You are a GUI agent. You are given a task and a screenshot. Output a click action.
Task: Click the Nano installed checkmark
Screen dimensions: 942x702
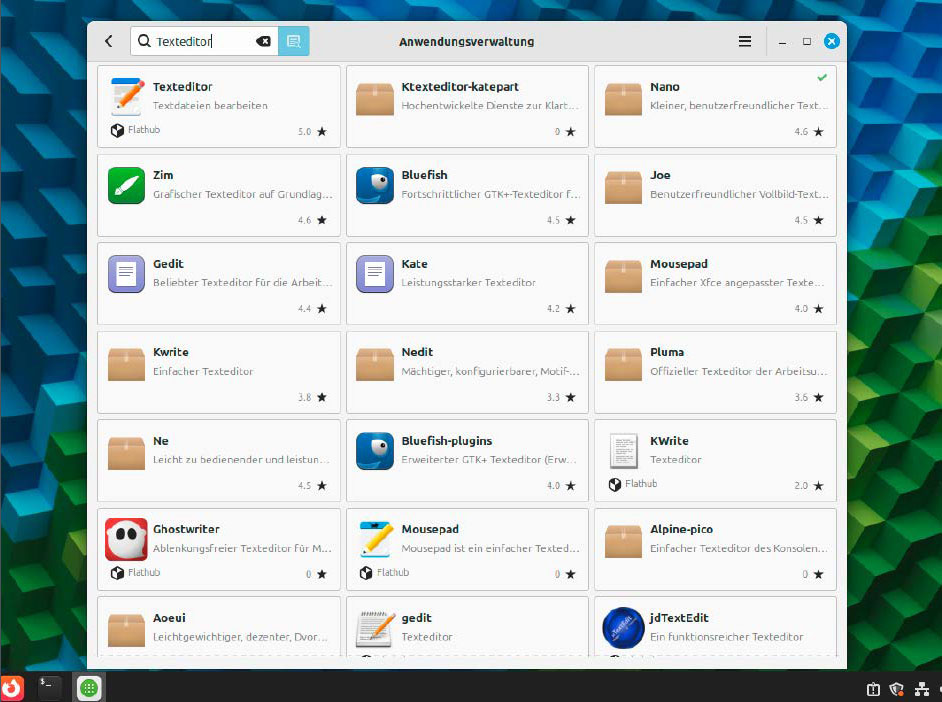[822, 77]
